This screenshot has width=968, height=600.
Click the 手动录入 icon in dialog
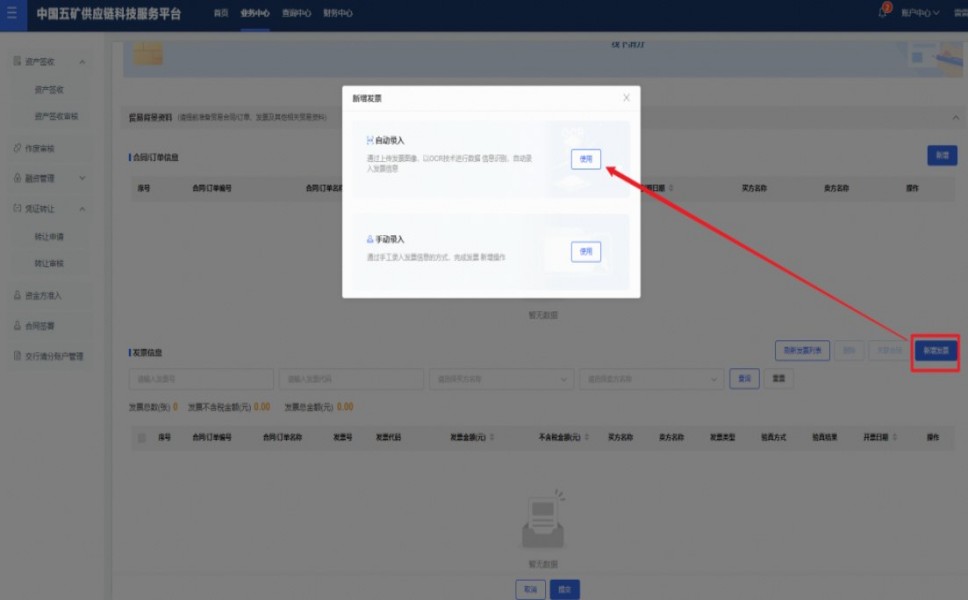370,240
